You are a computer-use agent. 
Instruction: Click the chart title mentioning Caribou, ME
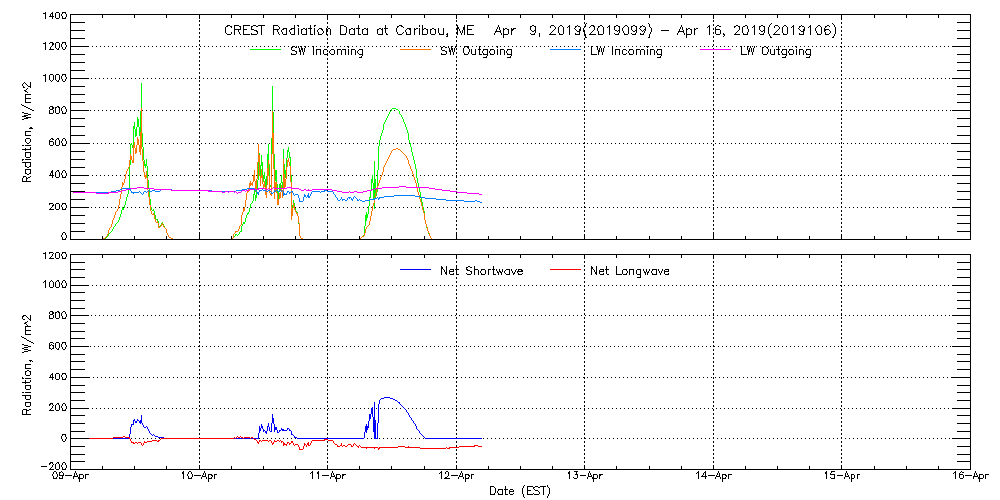[x=530, y=30]
